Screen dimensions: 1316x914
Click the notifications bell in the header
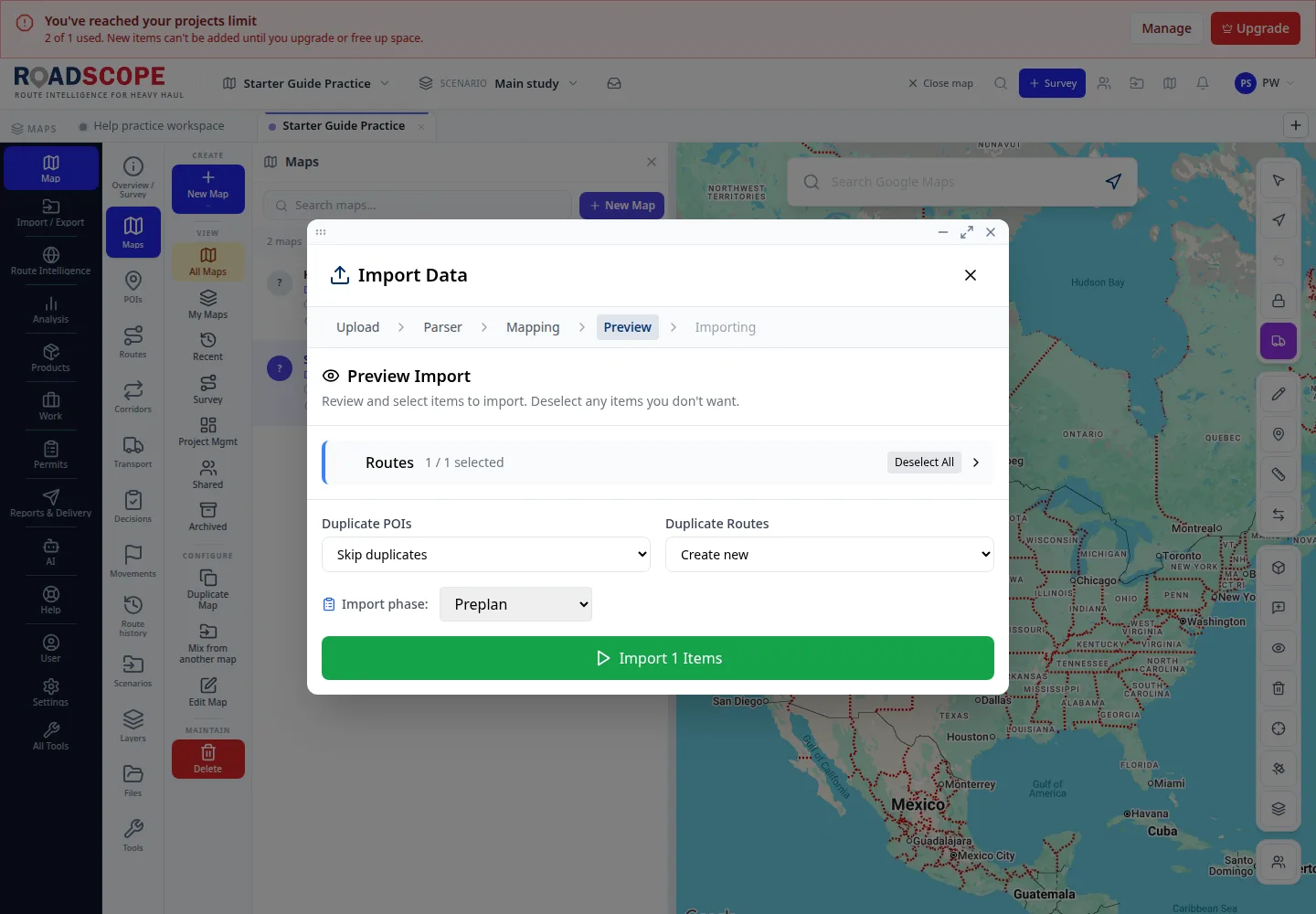tap(1203, 83)
